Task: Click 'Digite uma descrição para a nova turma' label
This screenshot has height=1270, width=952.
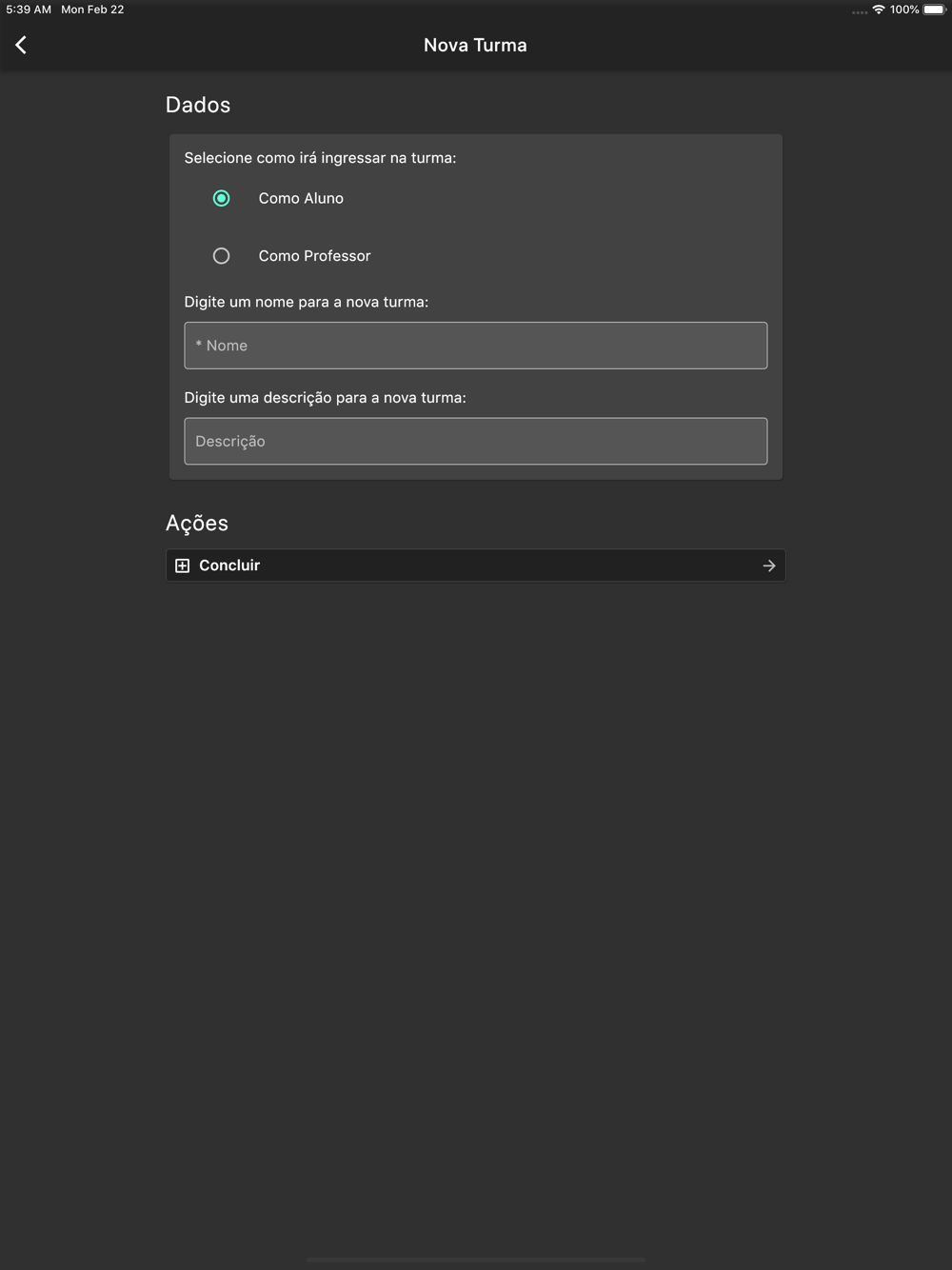Action: pos(326,398)
